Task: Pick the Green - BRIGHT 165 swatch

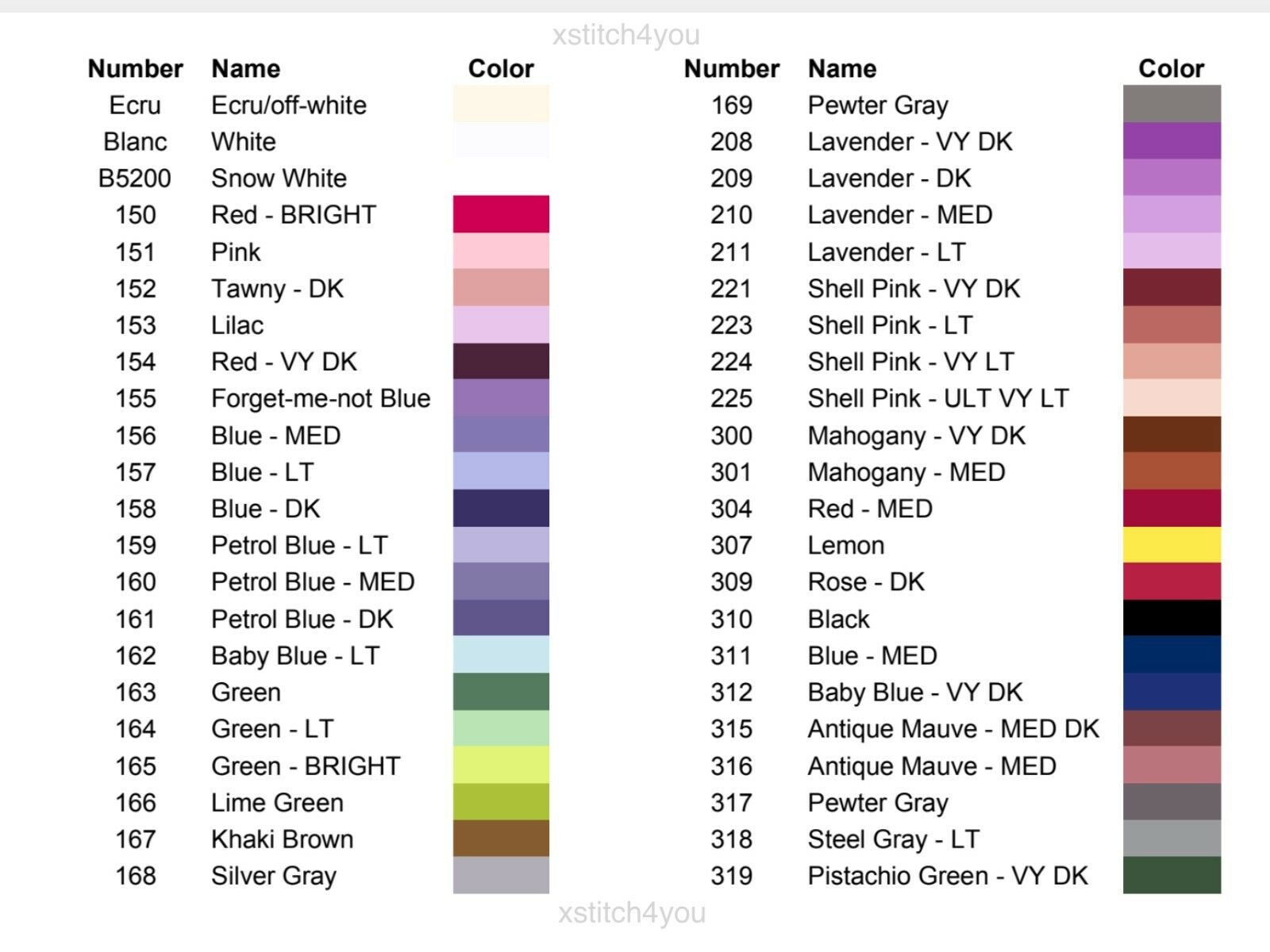Action: [501, 766]
